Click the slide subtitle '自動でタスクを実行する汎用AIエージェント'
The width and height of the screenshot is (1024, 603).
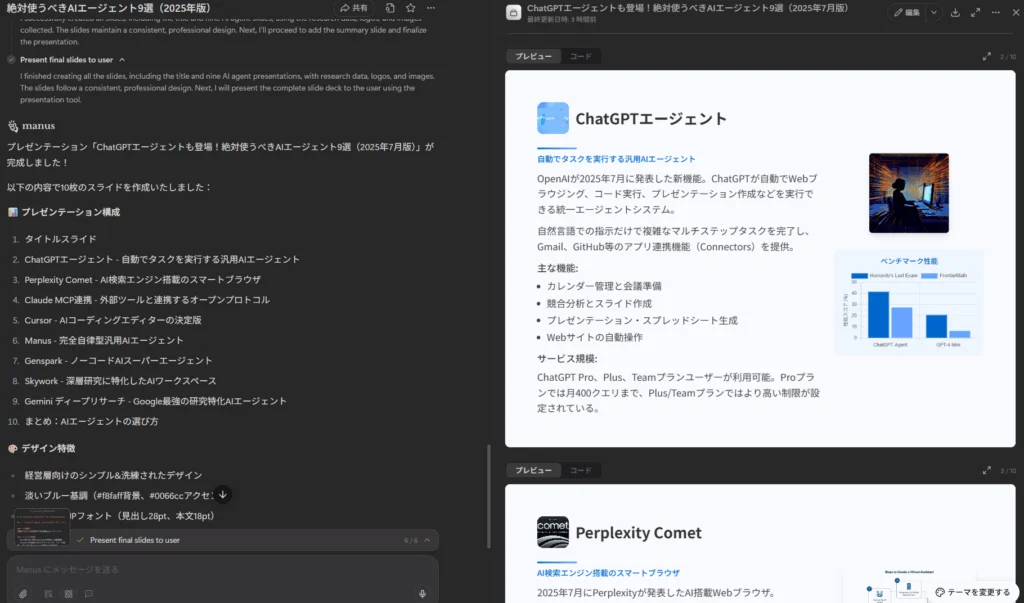(616, 159)
